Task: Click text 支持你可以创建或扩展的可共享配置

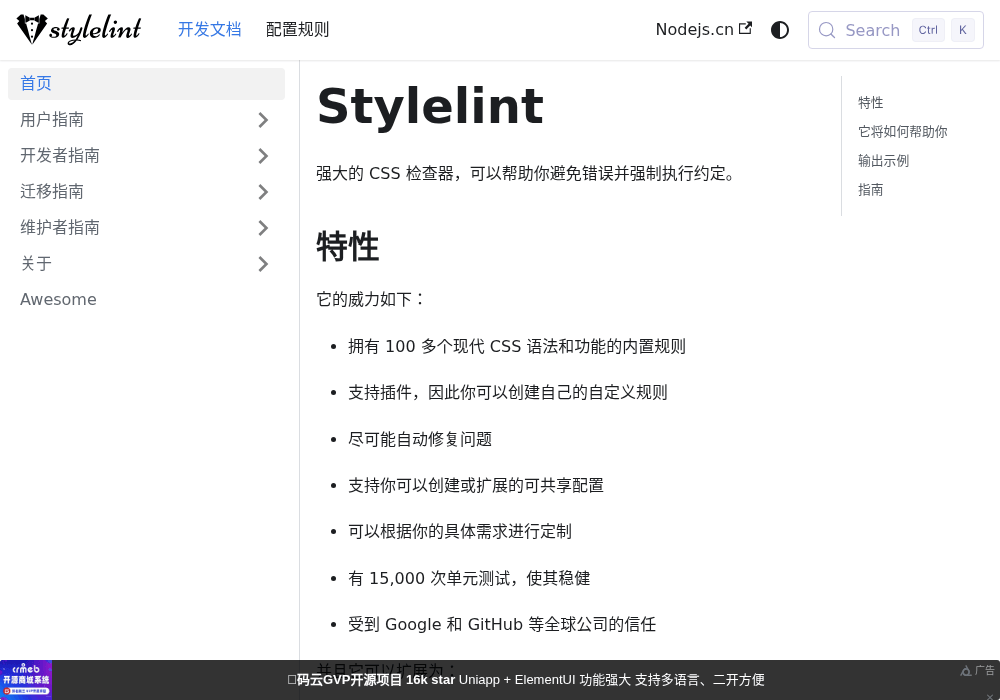Action: (476, 486)
